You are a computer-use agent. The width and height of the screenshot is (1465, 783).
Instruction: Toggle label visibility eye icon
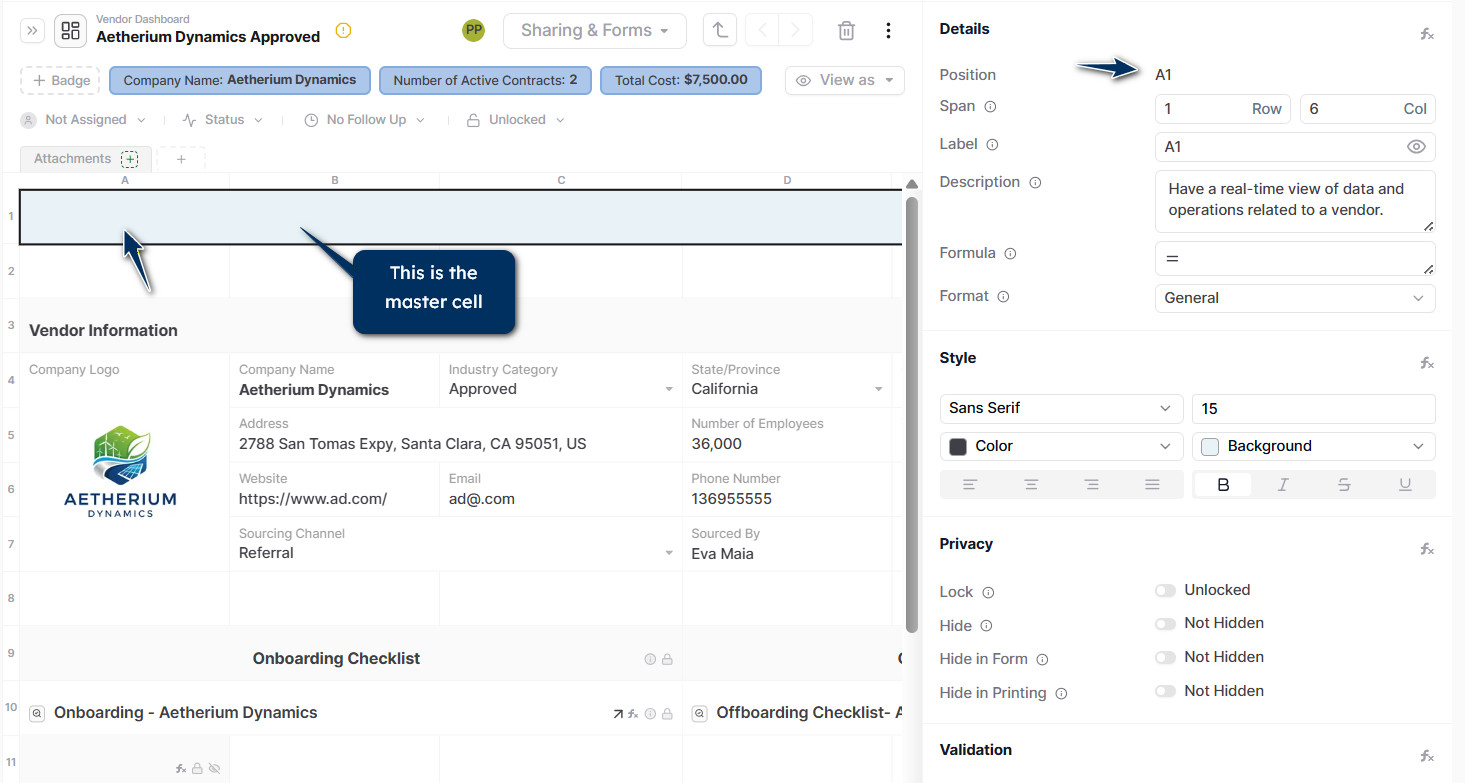click(1416, 147)
